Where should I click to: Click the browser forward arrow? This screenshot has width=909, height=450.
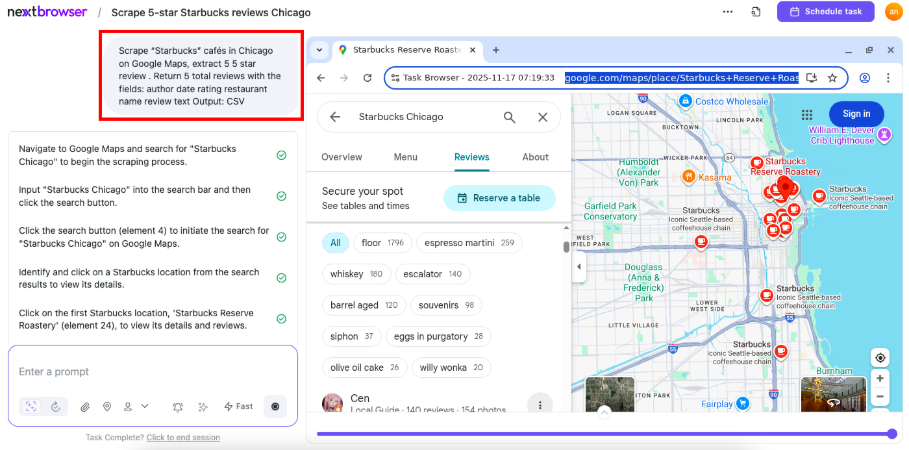[344, 78]
